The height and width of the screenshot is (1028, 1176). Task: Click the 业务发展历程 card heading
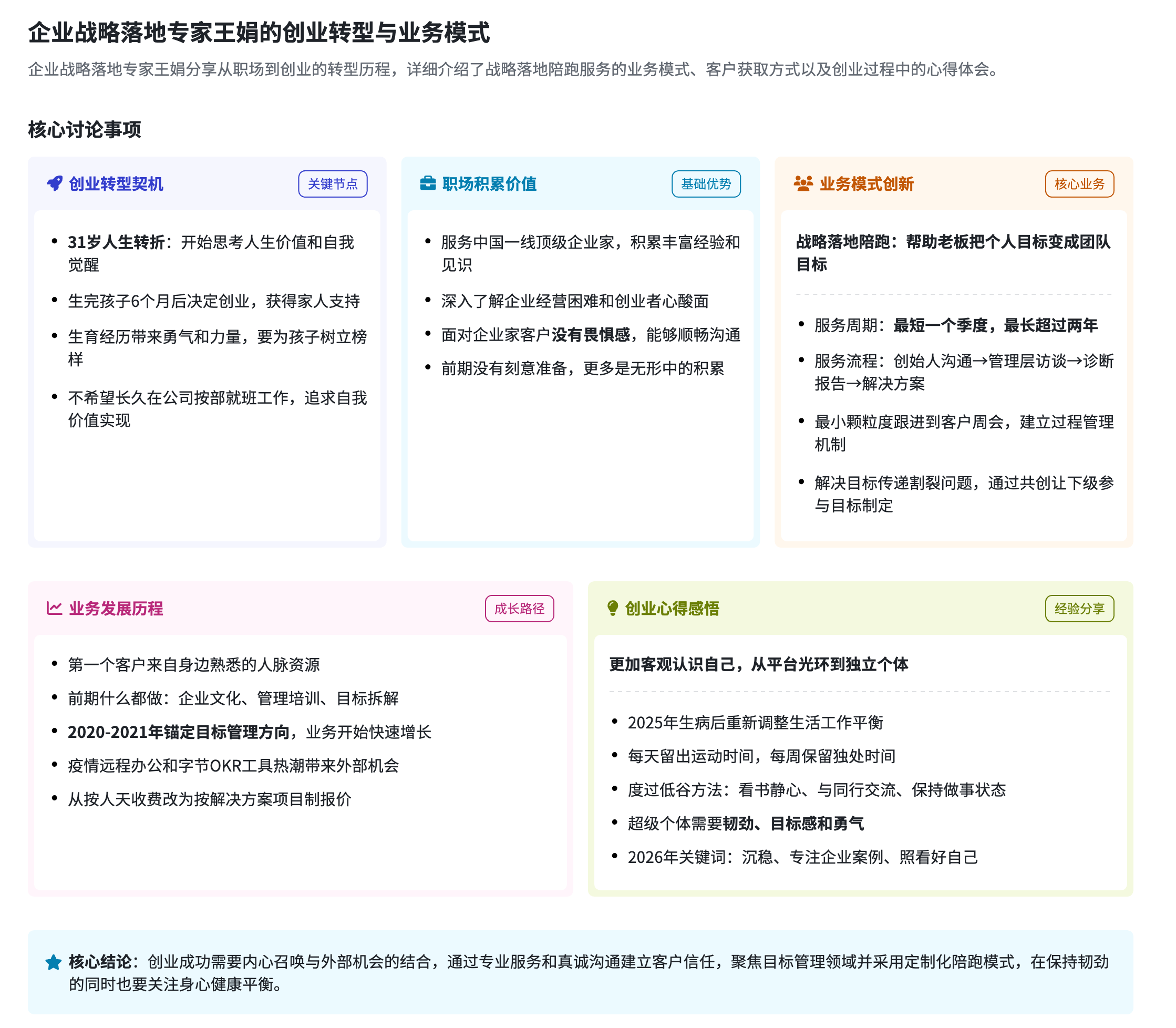[x=116, y=608]
